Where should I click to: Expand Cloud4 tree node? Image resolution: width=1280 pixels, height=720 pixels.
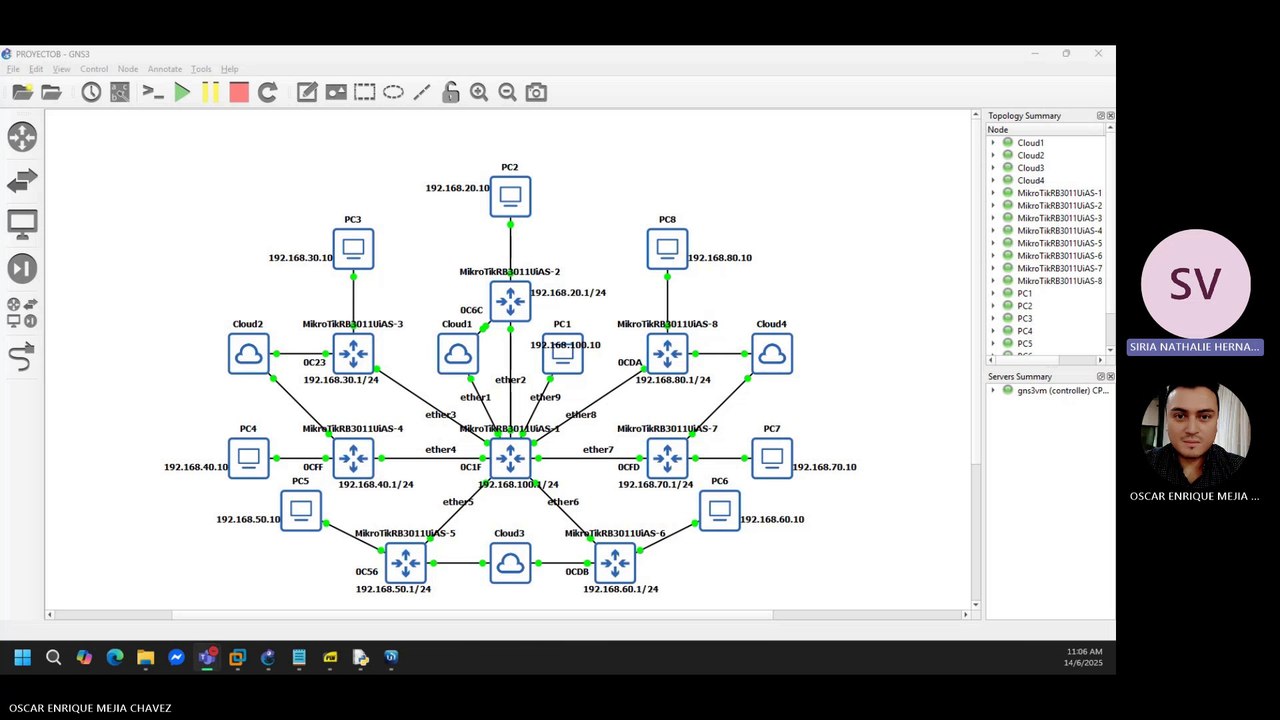tap(993, 180)
